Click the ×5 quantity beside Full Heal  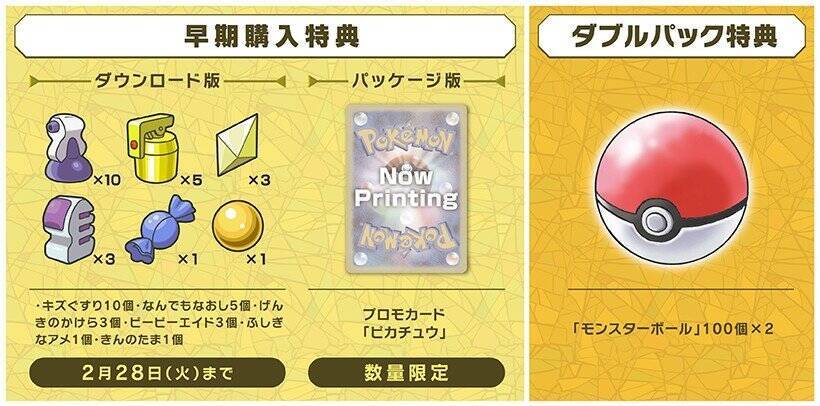tap(191, 181)
